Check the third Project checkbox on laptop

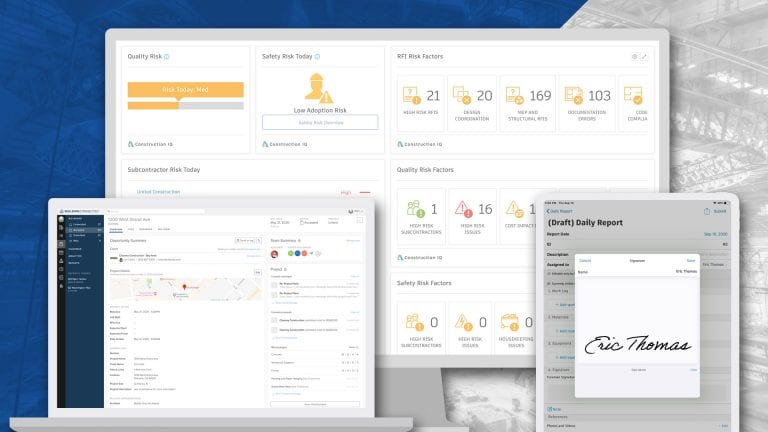point(274,320)
